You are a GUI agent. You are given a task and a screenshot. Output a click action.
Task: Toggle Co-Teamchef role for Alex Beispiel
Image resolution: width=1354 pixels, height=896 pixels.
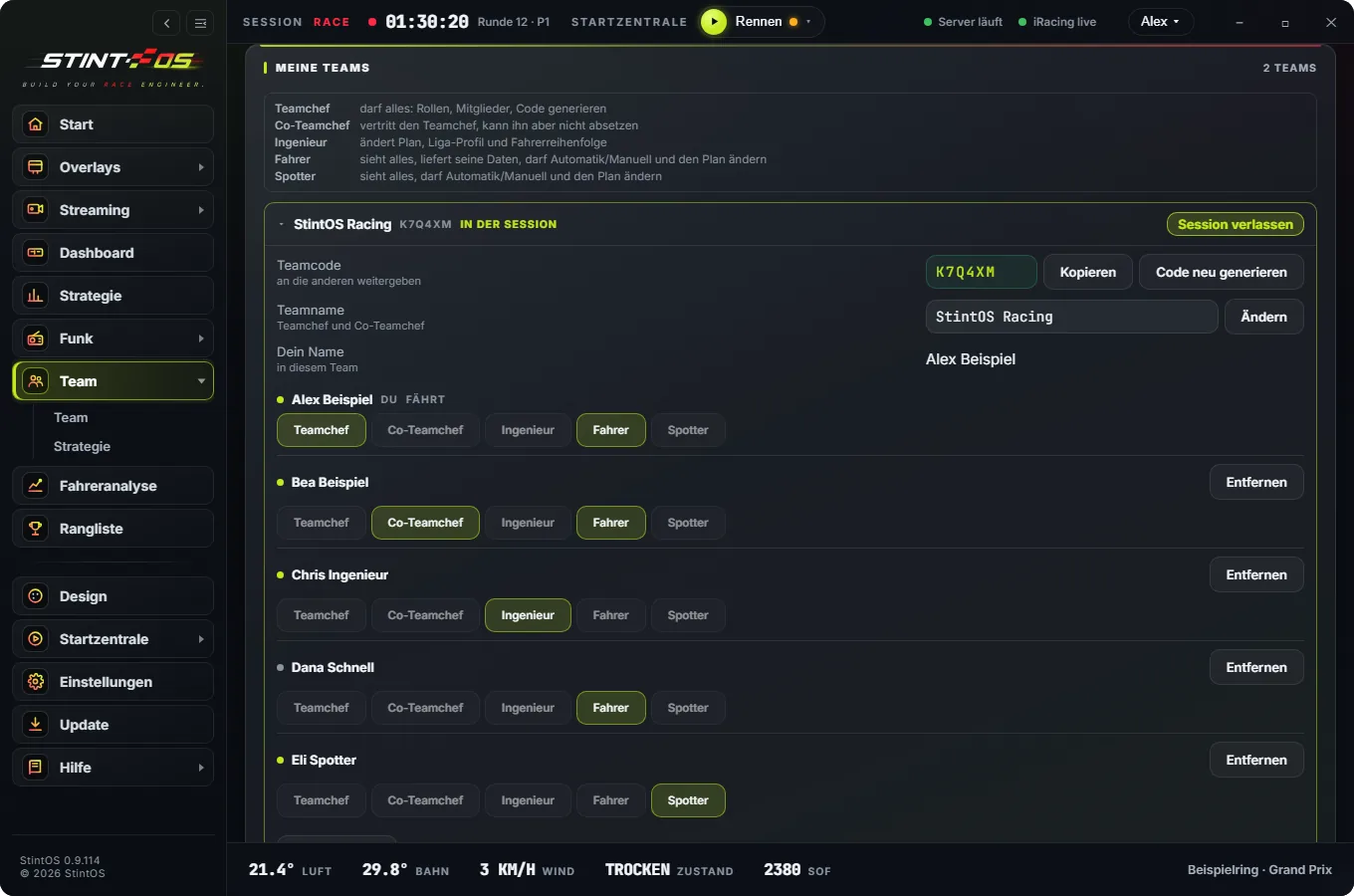click(x=425, y=430)
